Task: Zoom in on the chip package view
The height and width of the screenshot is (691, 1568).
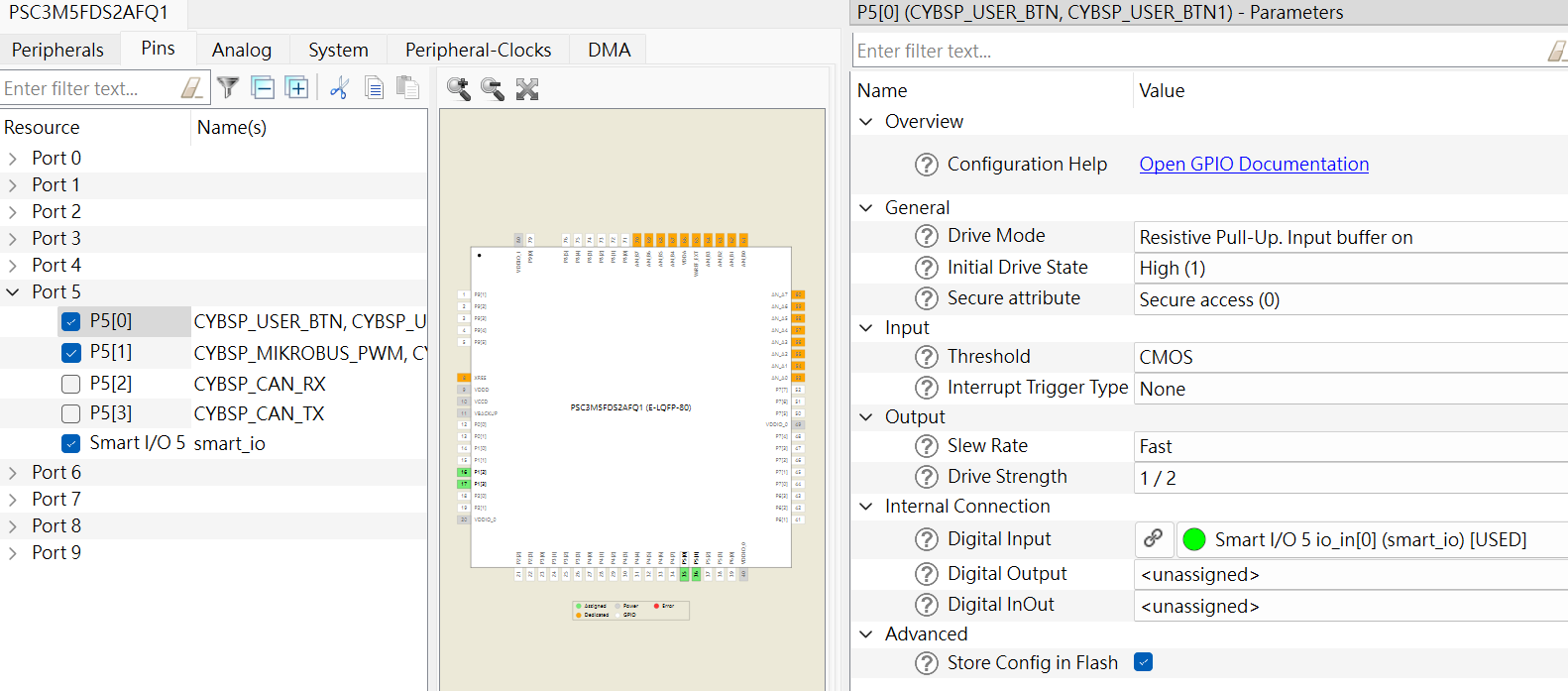Action: click(458, 89)
